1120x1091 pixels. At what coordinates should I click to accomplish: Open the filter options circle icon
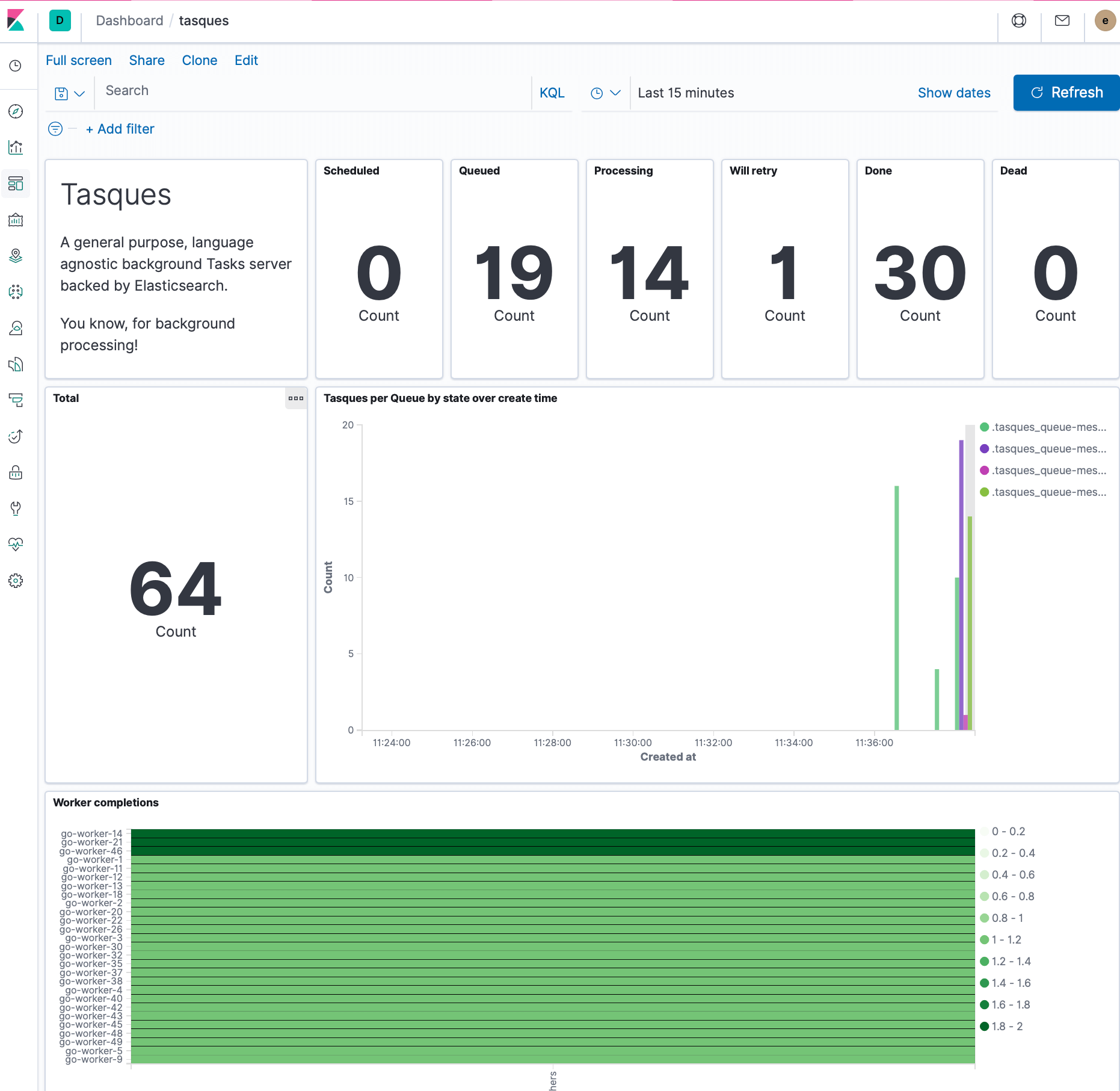coord(55,129)
